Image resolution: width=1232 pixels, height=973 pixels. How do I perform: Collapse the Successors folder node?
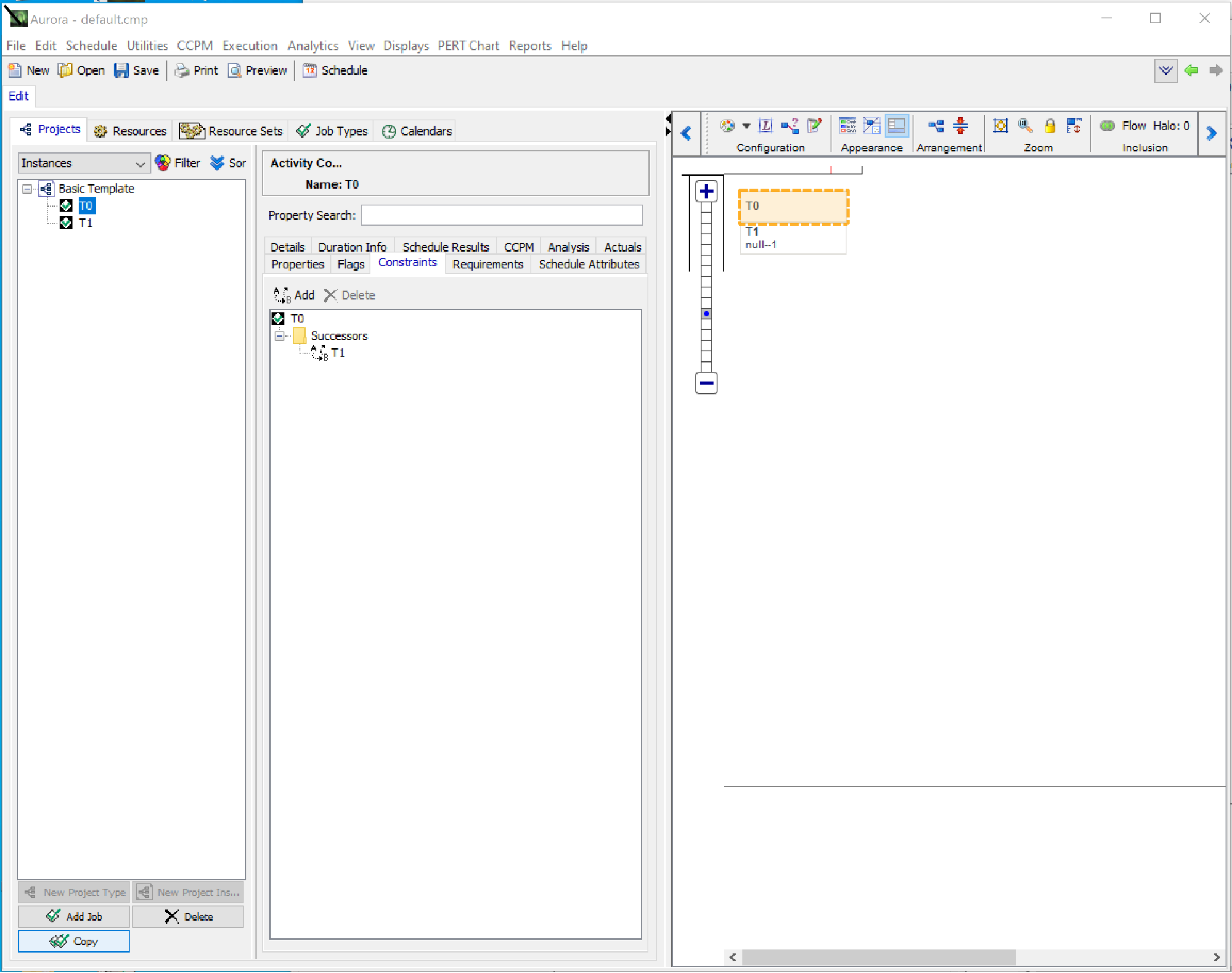pyautogui.click(x=279, y=335)
